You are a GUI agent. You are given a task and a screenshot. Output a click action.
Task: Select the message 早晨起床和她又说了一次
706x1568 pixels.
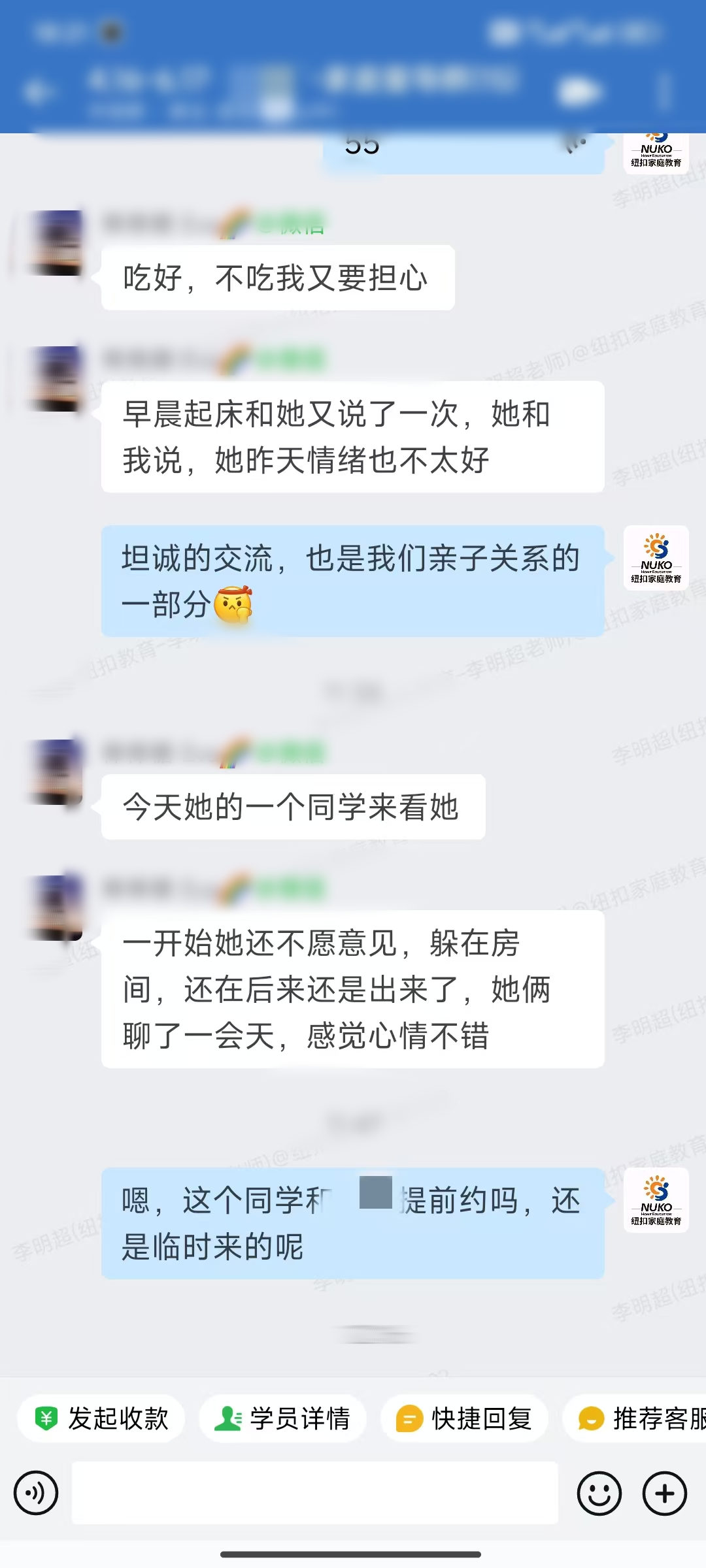coord(353,436)
